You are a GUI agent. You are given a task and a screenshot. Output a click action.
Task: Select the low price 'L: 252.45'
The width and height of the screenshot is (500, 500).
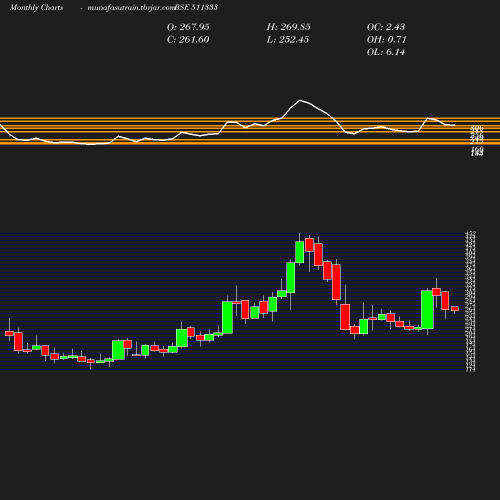click(288, 40)
